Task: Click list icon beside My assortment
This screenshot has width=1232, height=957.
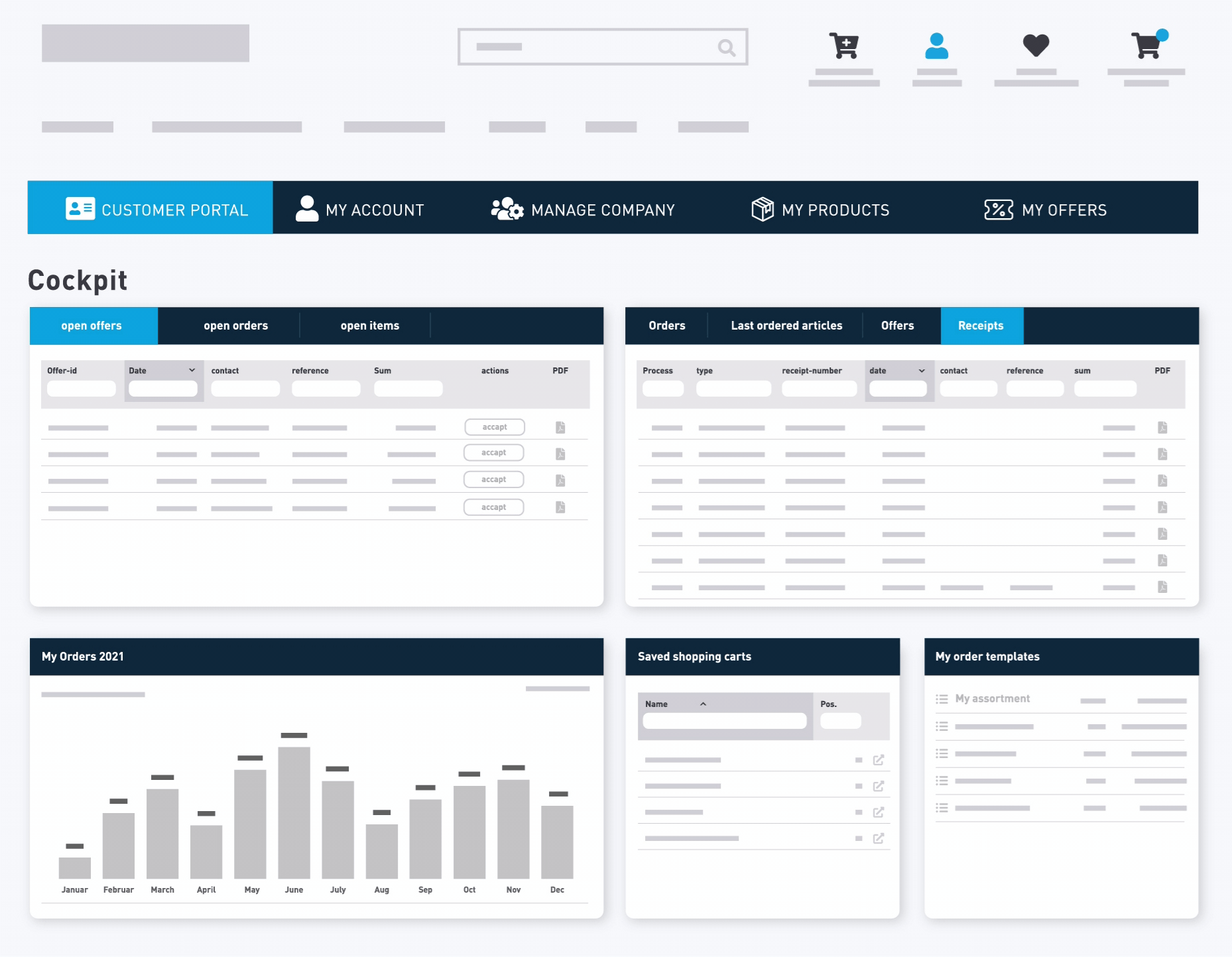Action: 942,699
